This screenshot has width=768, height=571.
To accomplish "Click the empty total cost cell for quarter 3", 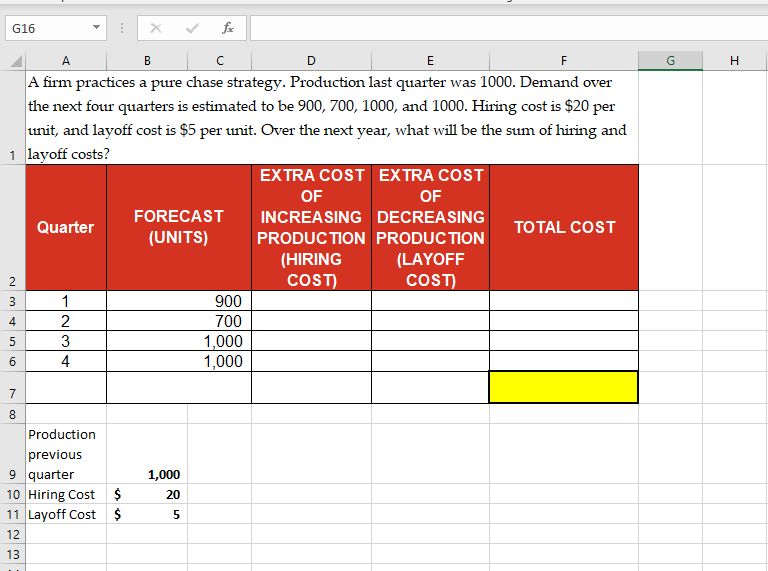I will point(564,341).
